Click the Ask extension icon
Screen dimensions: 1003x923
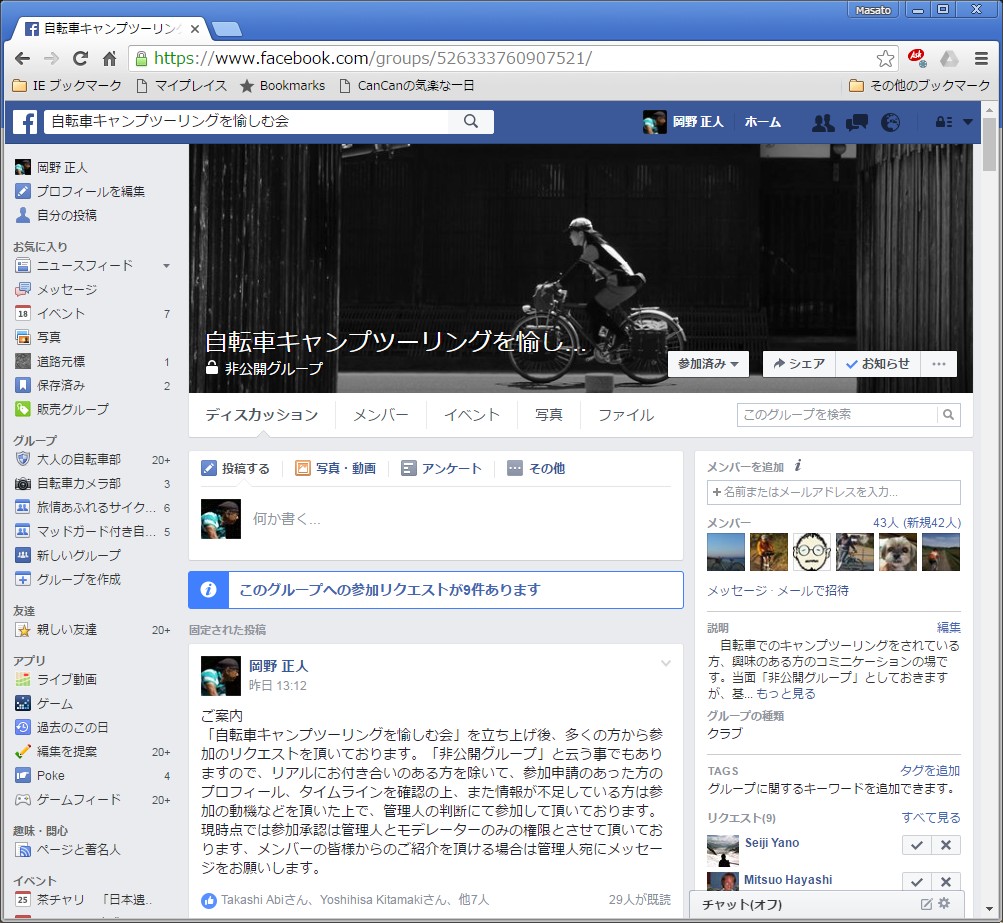(917, 58)
